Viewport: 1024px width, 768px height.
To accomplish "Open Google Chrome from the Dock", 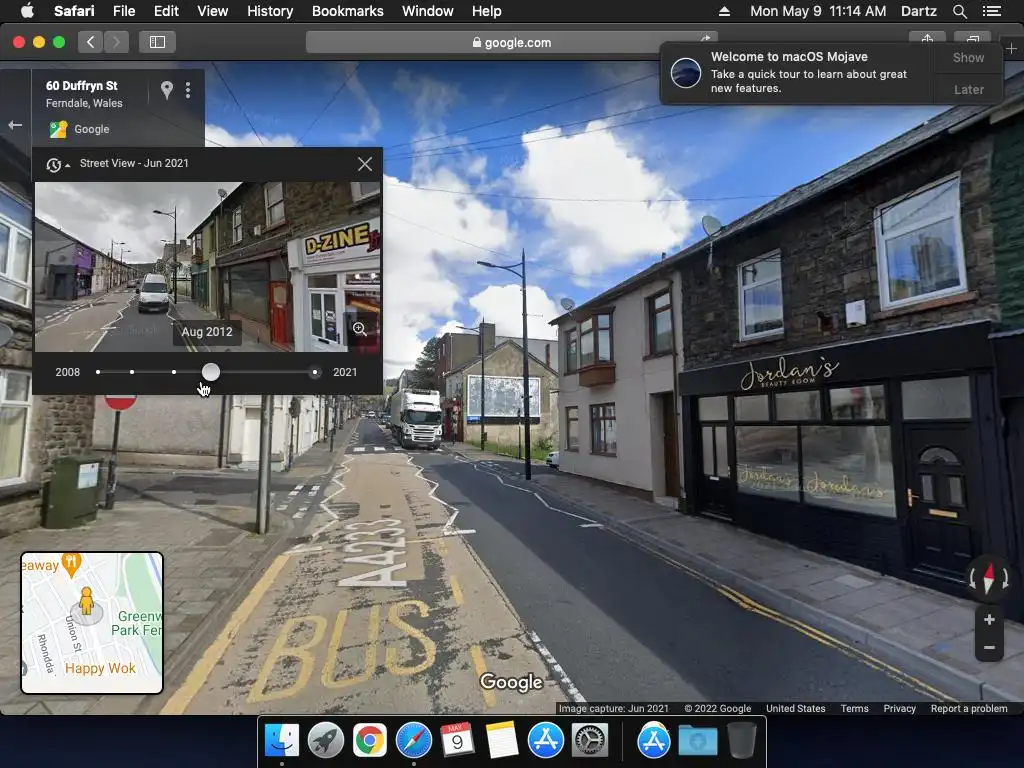I will click(x=370, y=741).
